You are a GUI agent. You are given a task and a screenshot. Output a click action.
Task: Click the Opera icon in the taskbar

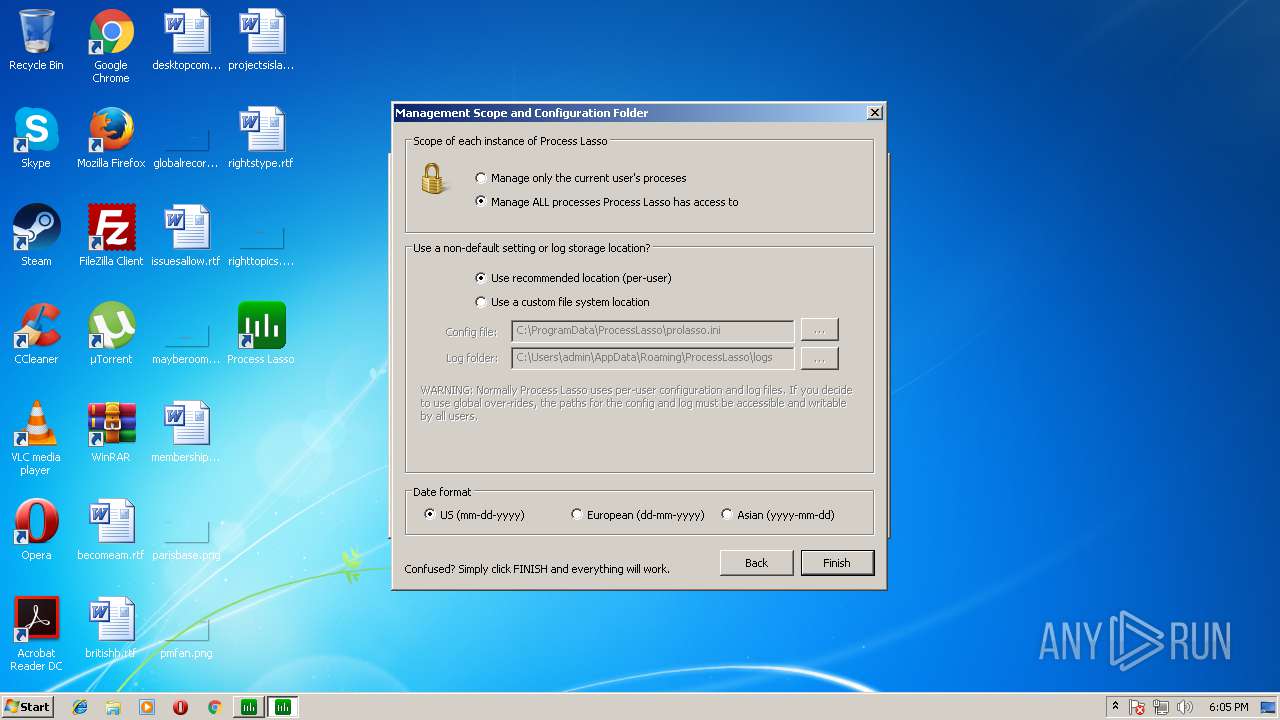pyautogui.click(x=180, y=707)
